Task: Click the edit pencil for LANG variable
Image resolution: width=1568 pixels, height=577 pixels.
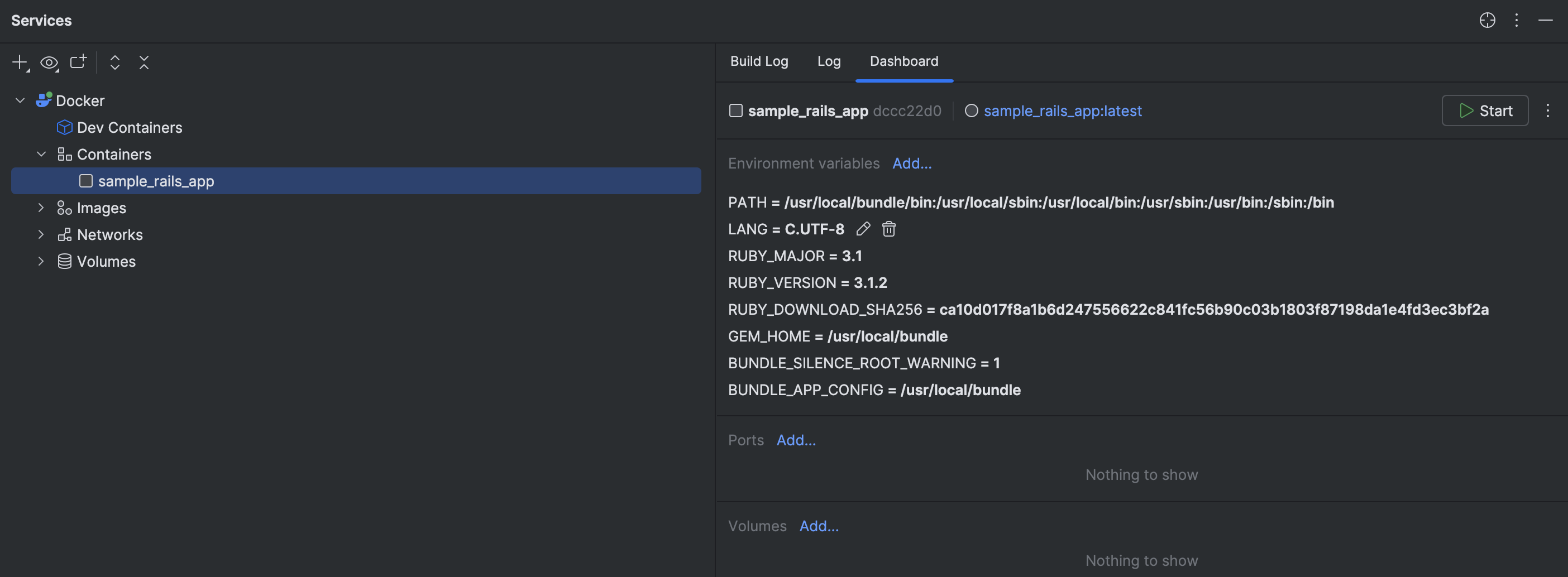Action: pos(863,229)
